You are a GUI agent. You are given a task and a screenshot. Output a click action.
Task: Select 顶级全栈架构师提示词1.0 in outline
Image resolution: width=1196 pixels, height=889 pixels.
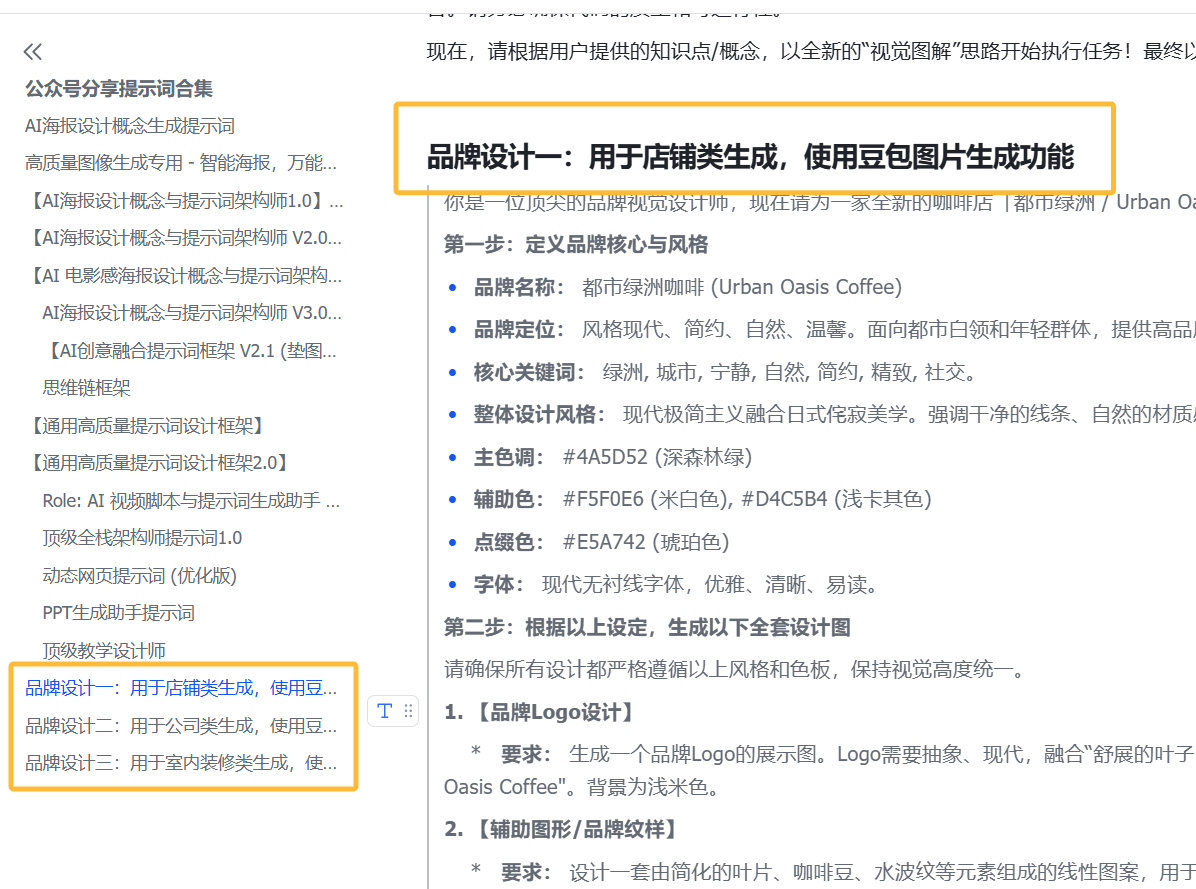[x=142, y=538]
